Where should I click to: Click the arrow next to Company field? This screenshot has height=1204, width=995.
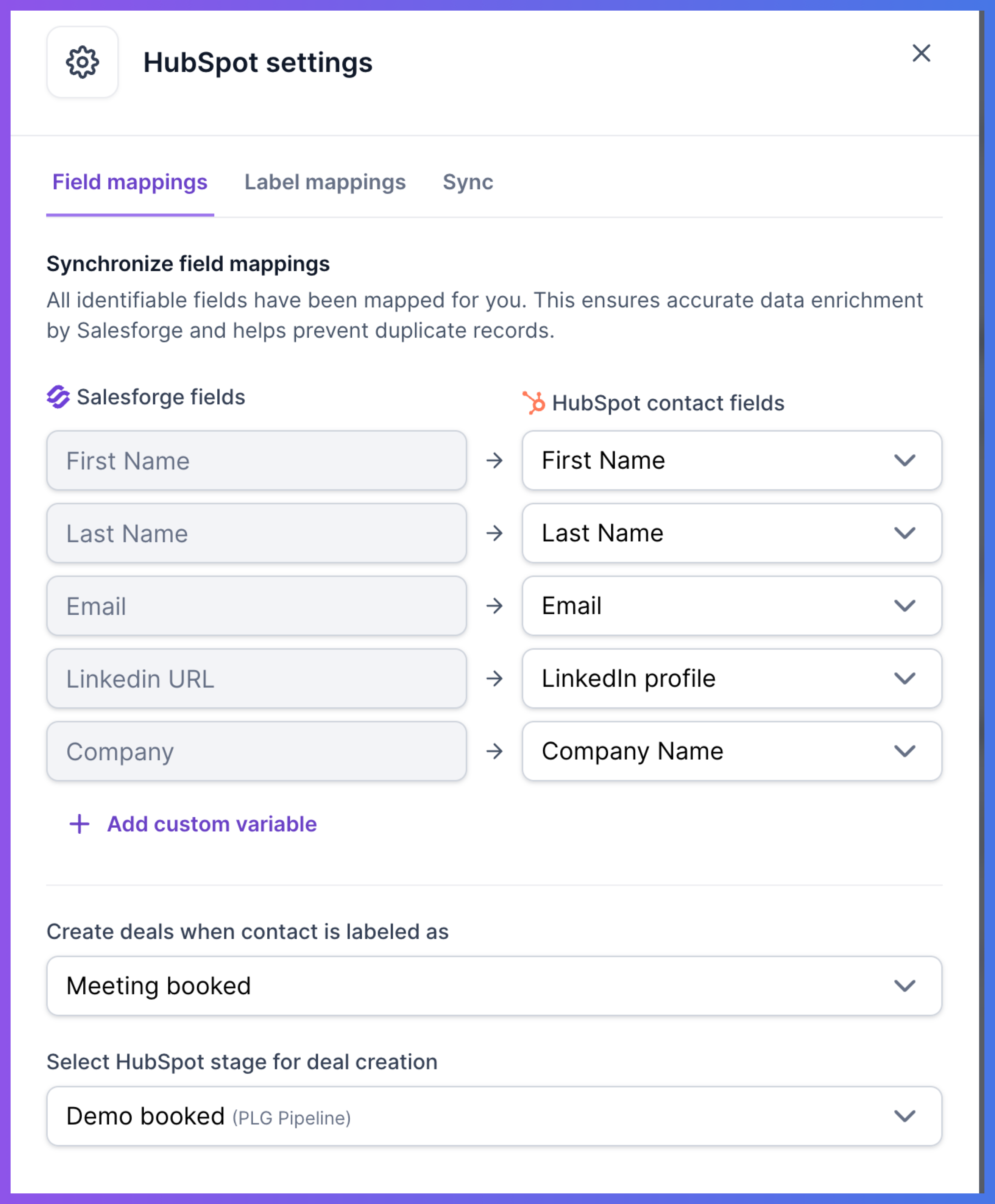coord(494,751)
